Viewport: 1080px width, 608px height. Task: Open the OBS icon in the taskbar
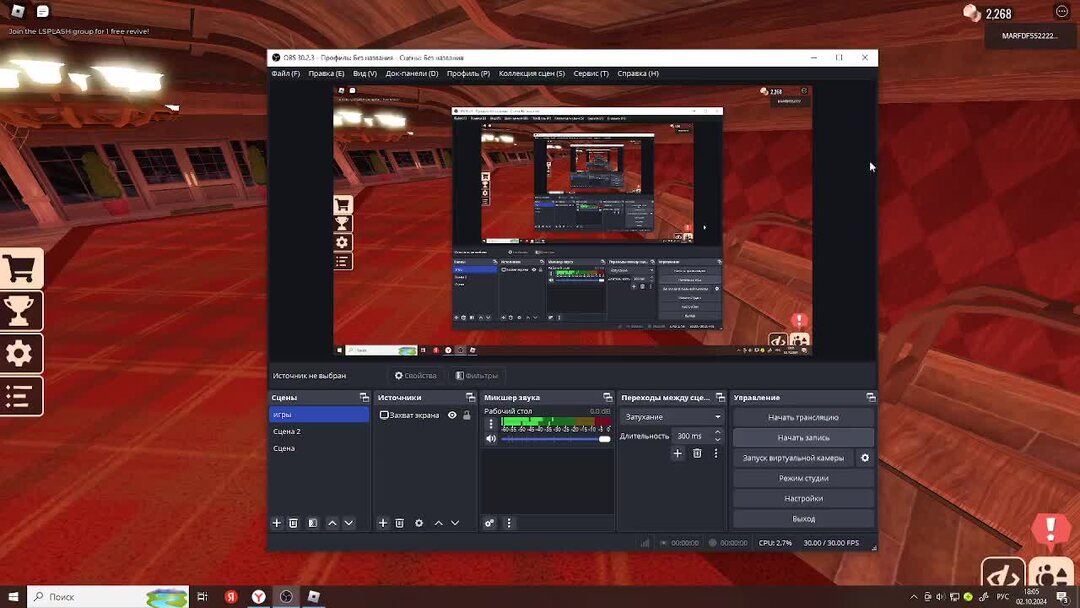point(287,597)
